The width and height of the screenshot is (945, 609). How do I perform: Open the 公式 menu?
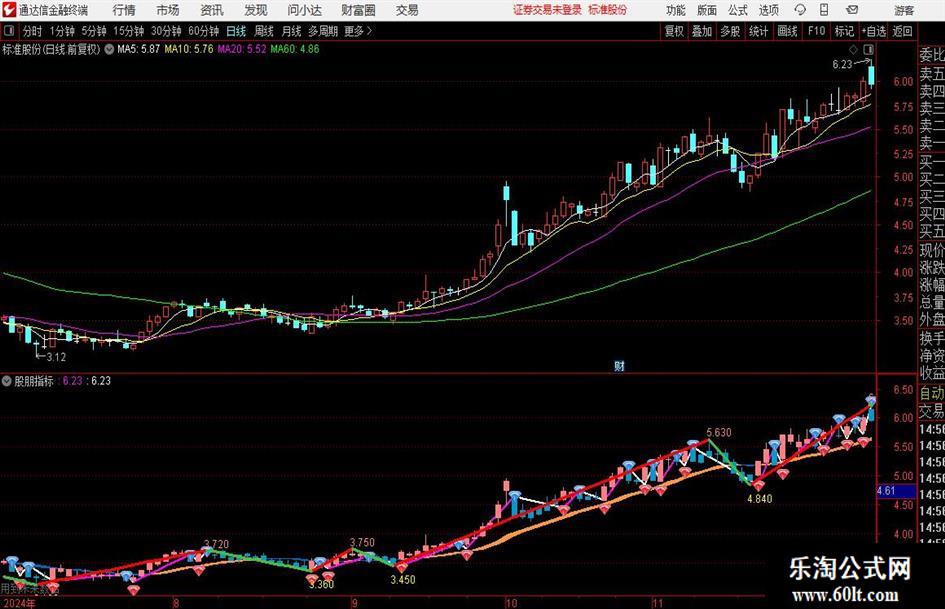[x=737, y=10]
